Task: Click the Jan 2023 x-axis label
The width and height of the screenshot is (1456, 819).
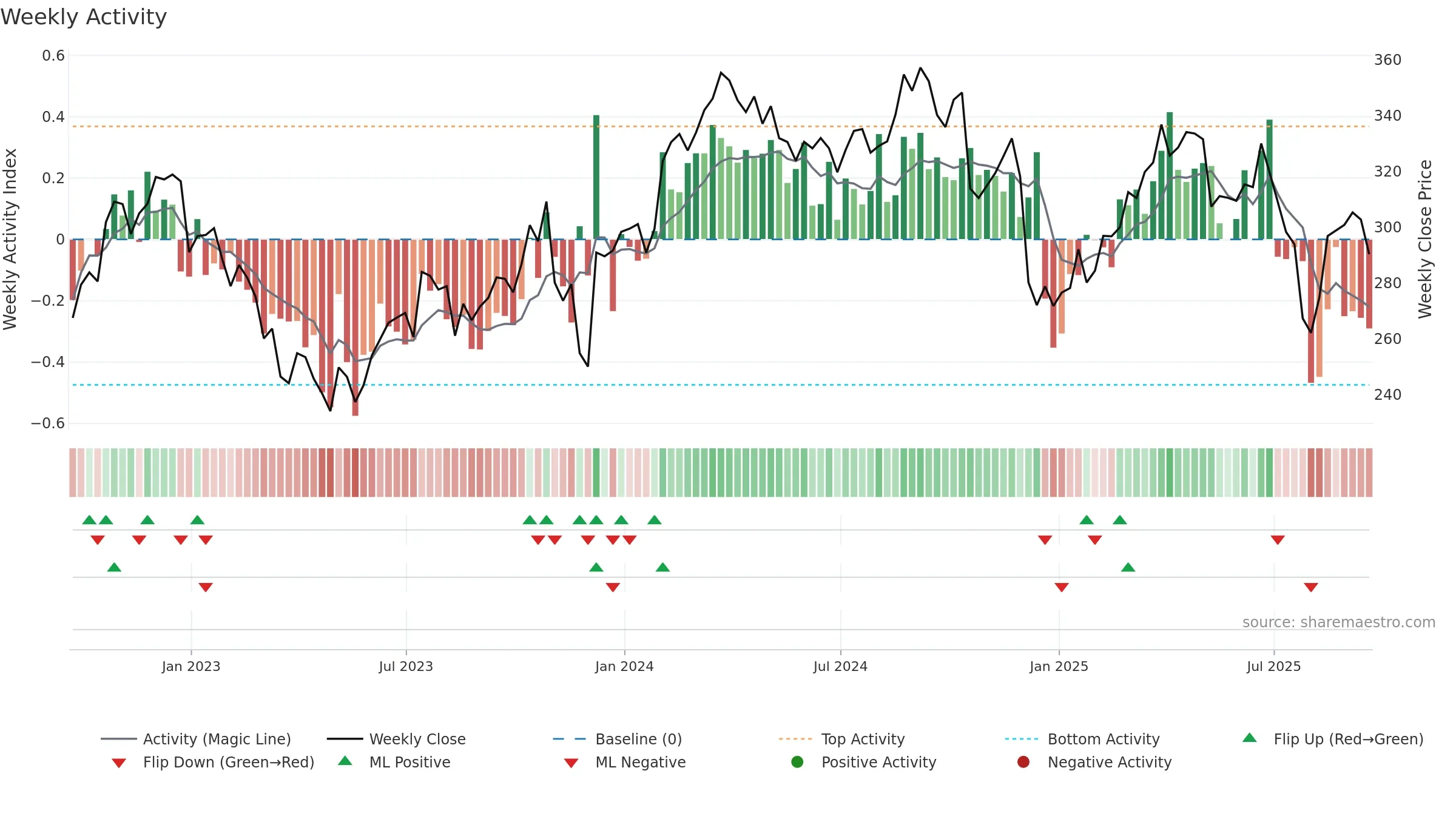Action: (191, 666)
